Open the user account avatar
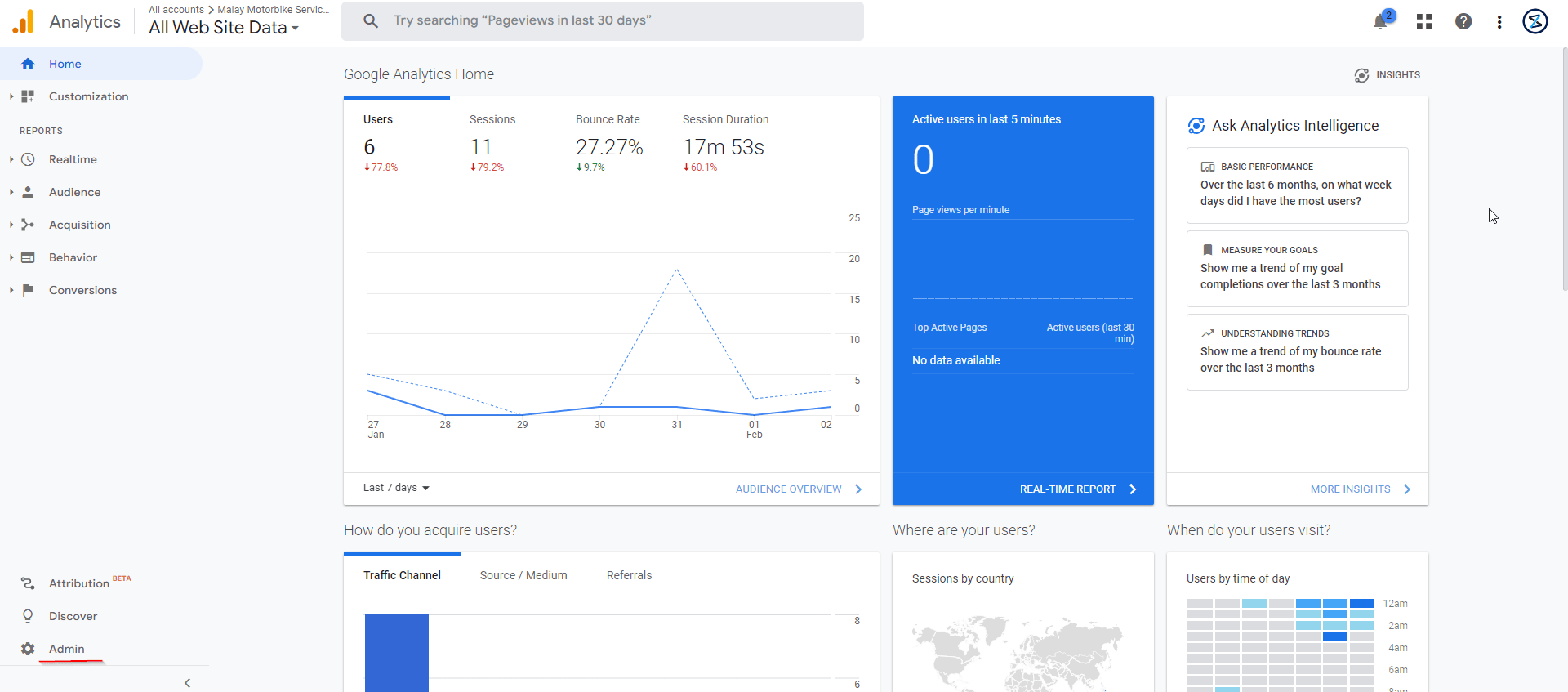 (x=1535, y=21)
